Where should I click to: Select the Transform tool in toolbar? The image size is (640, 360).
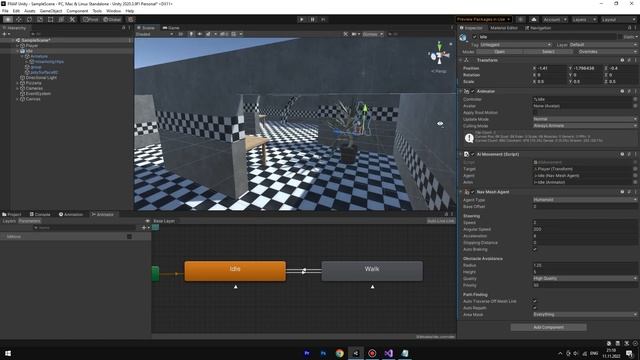coord(61,19)
